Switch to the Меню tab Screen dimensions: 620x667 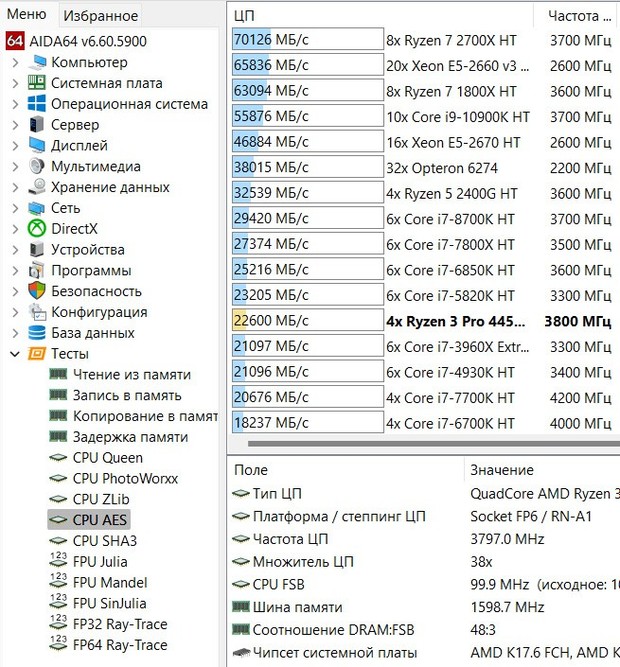[x=26, y=14]
